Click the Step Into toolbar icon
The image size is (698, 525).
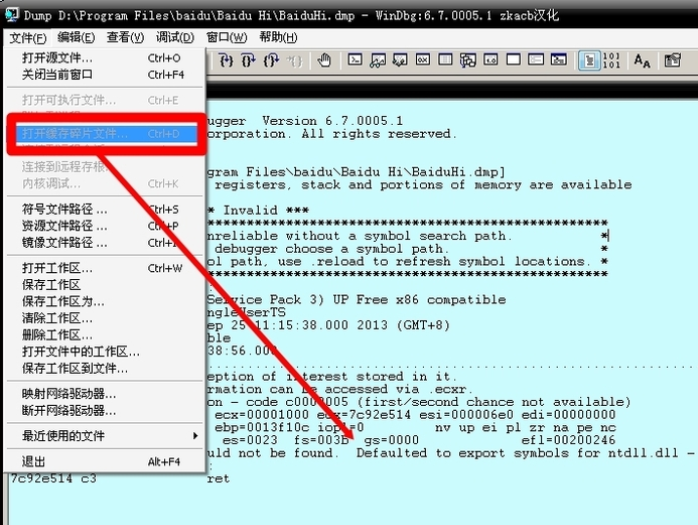click(x=226, y=61)
